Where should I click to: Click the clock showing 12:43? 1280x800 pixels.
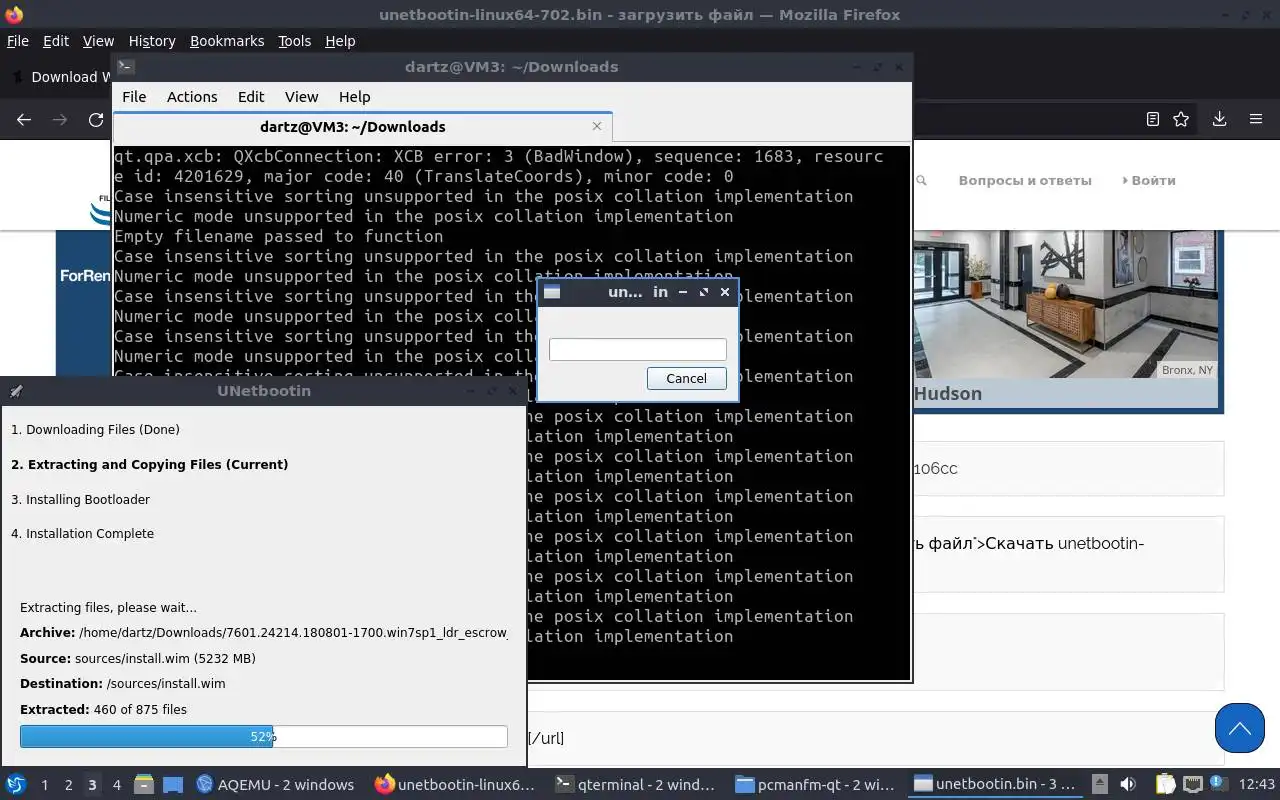(1256, 784)
